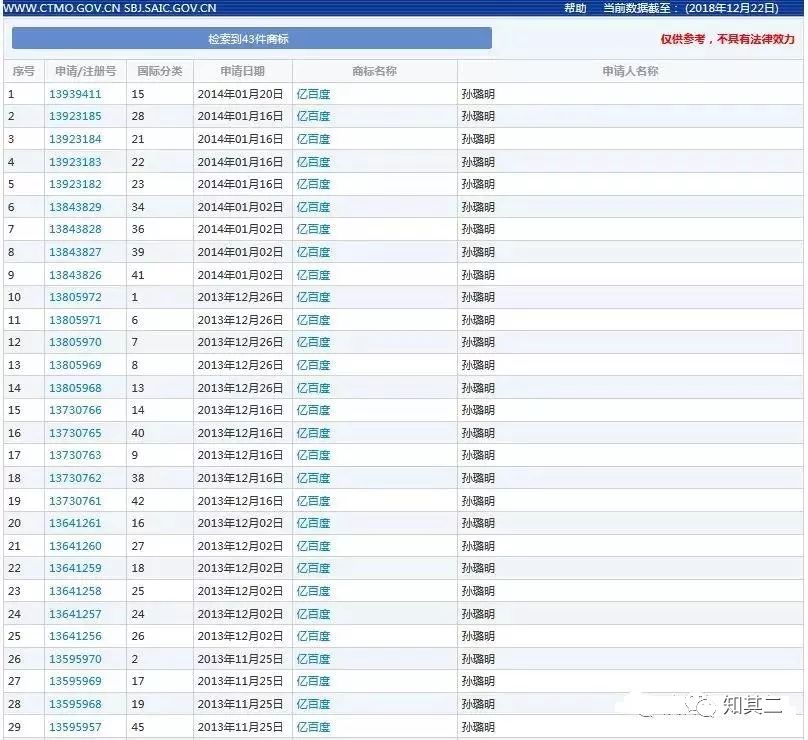This screenshot has width=808, height=740.
Task: Open registration number 13595957
Action: pos(75,727)
